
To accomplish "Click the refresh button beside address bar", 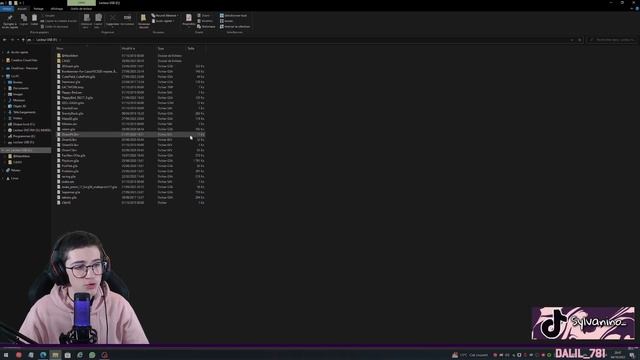I will [x=580, y=40].
